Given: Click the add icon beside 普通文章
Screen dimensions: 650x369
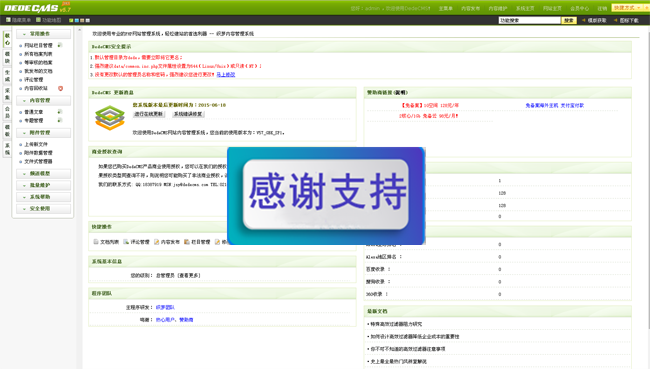Looking at the screenshot, I should (60, 112).
